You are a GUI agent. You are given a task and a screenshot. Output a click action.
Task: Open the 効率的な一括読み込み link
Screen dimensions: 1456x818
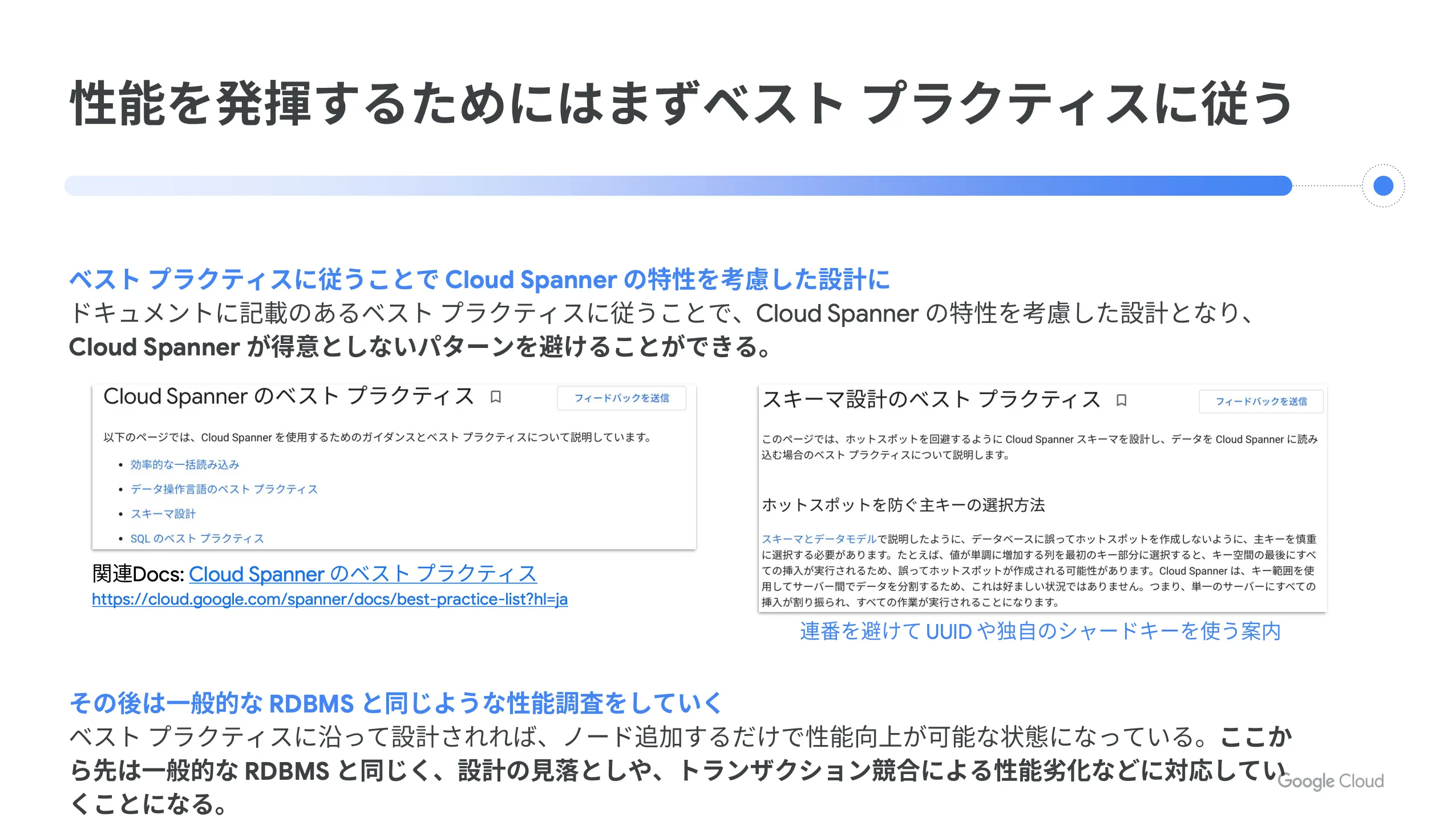pos(184,464)
